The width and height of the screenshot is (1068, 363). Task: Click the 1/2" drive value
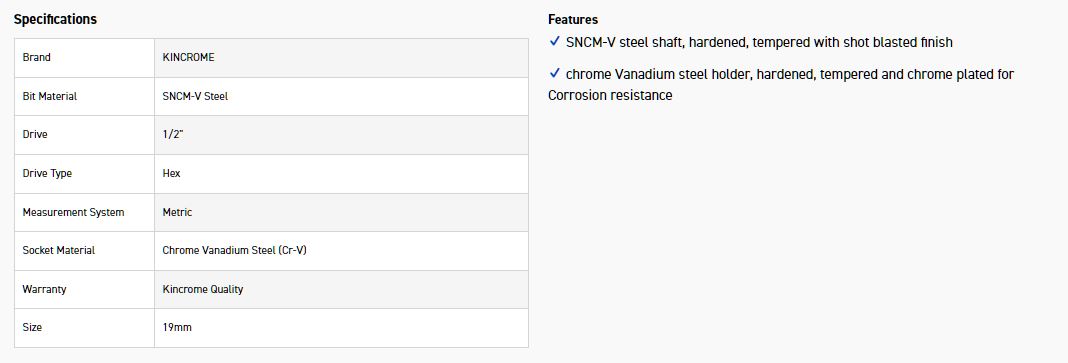tap(173, 135)
